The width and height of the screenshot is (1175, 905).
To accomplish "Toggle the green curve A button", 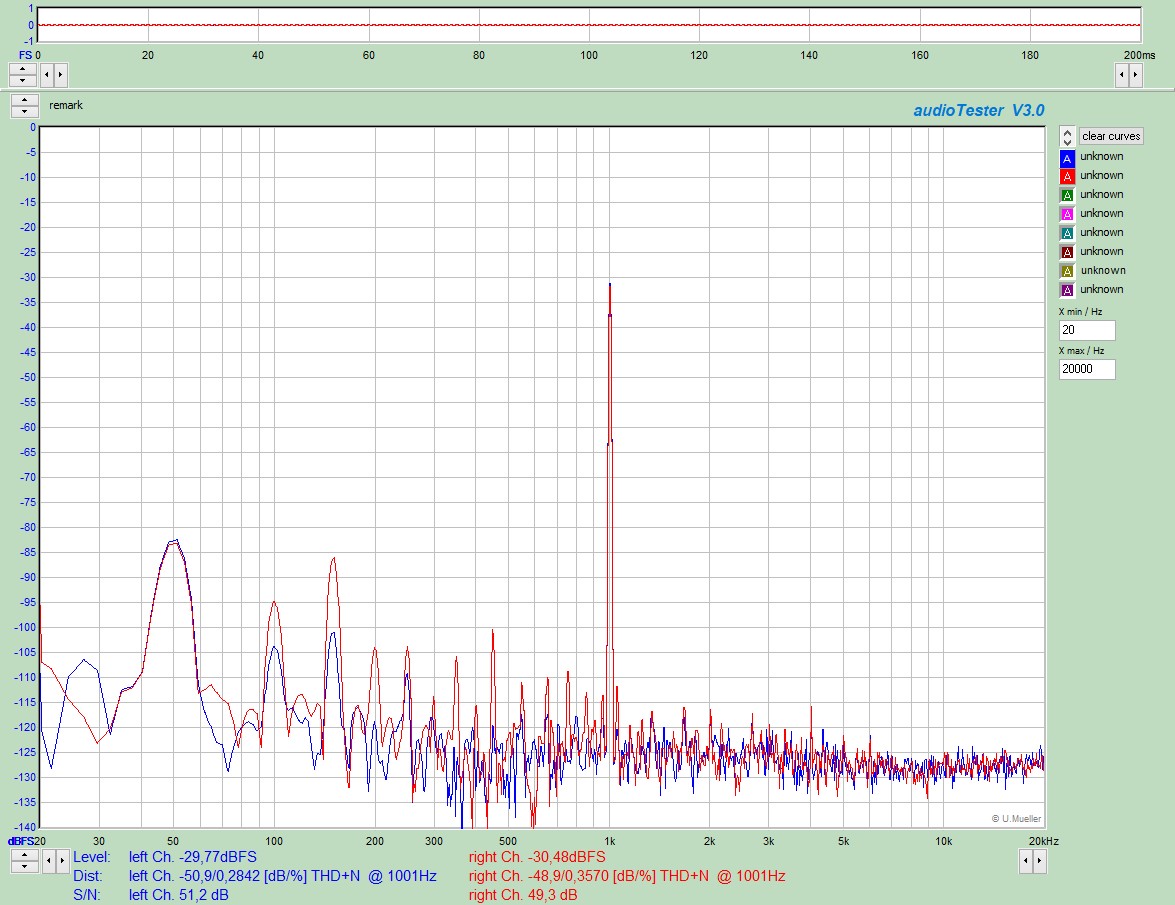I will click(1067, 196).
